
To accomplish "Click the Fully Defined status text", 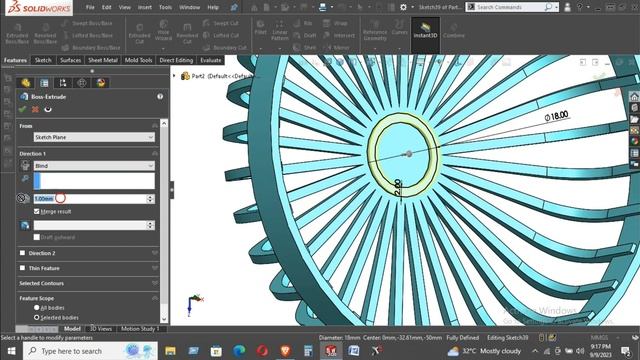I will click(x=462, y=338).
